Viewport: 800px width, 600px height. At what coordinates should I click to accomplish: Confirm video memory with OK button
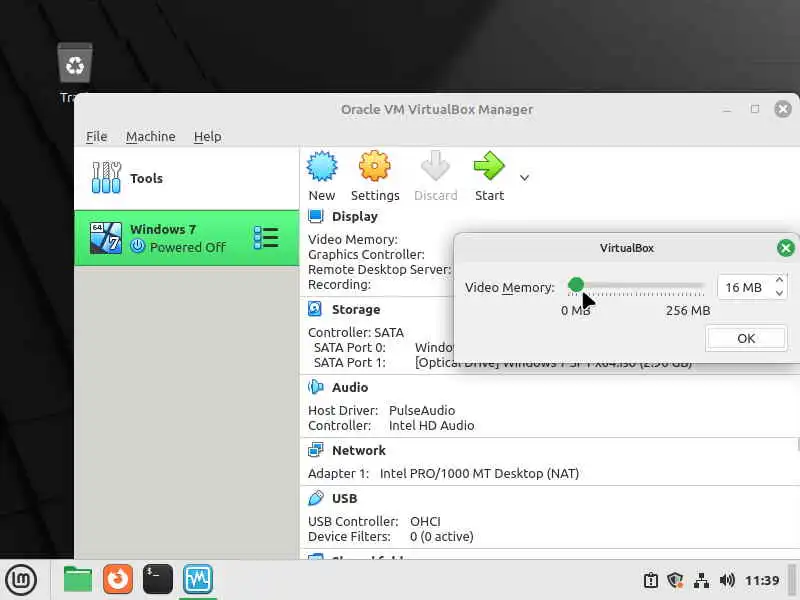coord(746,338)
